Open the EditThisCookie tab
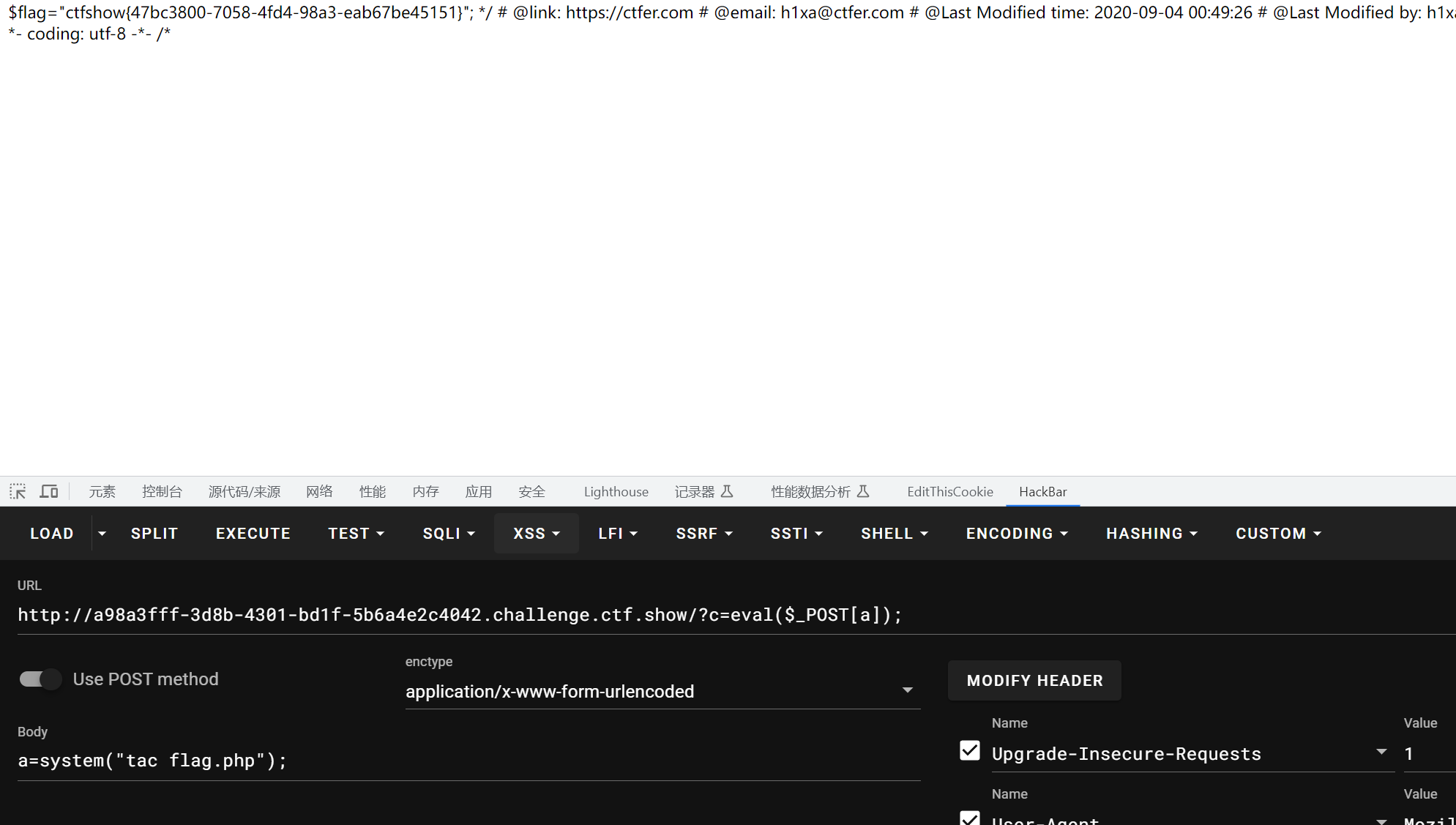 (949, 492)
